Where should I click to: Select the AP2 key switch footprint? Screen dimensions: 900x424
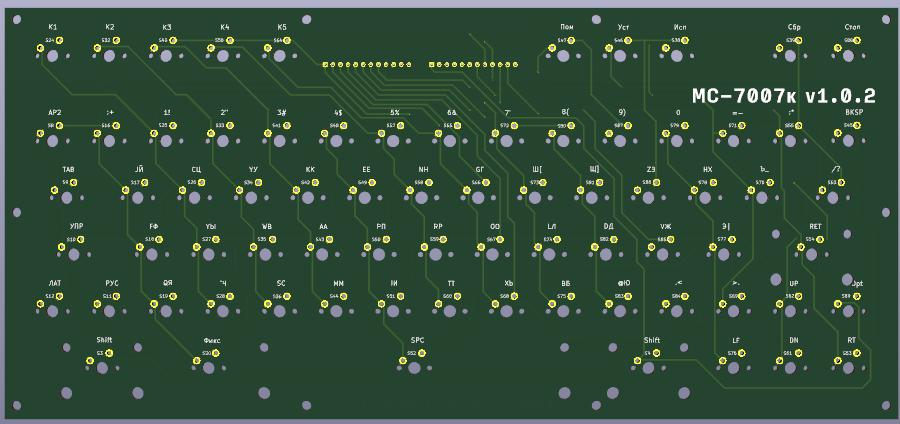click(x=54, y=142)
